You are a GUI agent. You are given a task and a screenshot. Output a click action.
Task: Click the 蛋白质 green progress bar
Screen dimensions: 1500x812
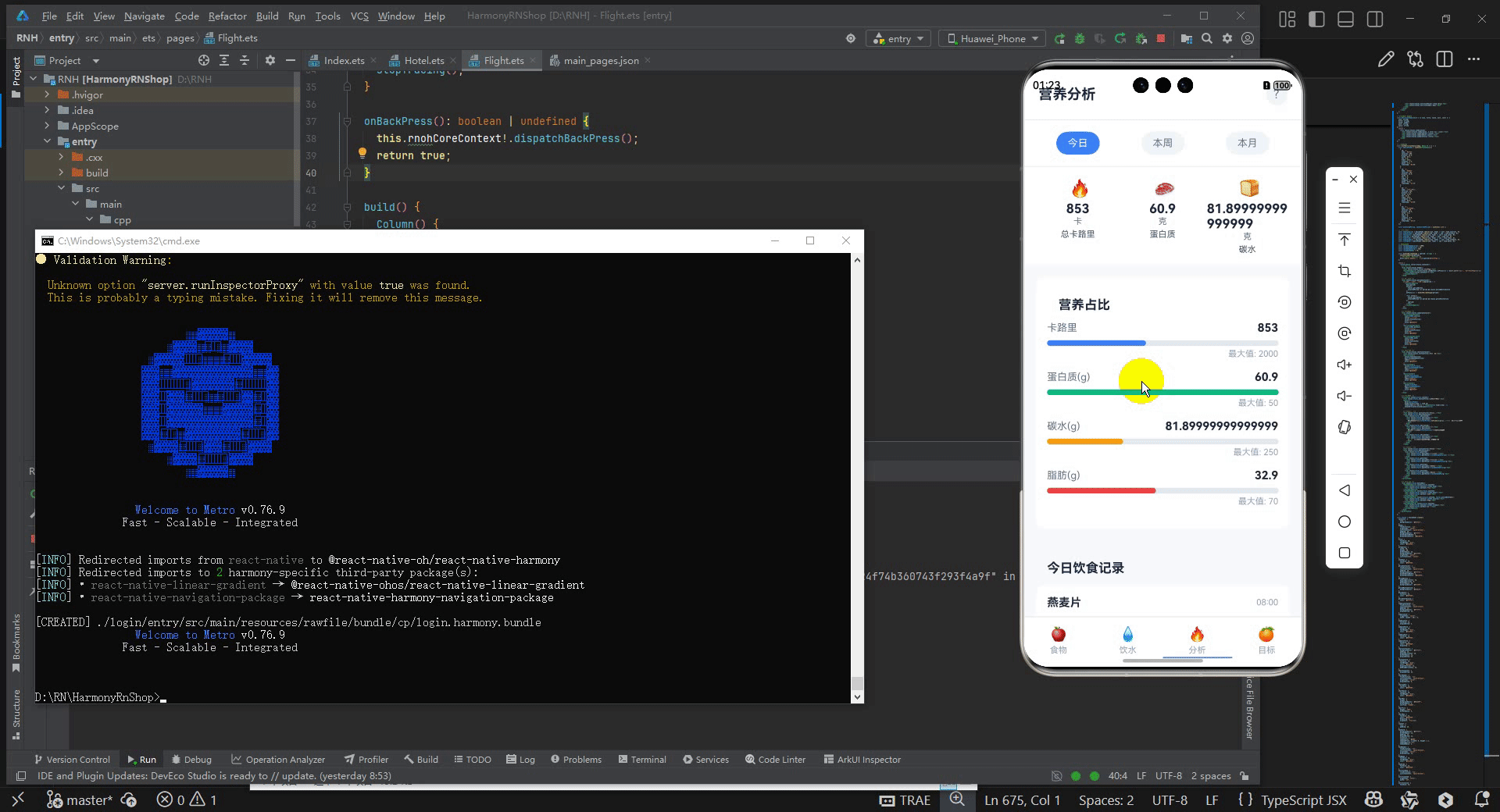(1162, 392)
